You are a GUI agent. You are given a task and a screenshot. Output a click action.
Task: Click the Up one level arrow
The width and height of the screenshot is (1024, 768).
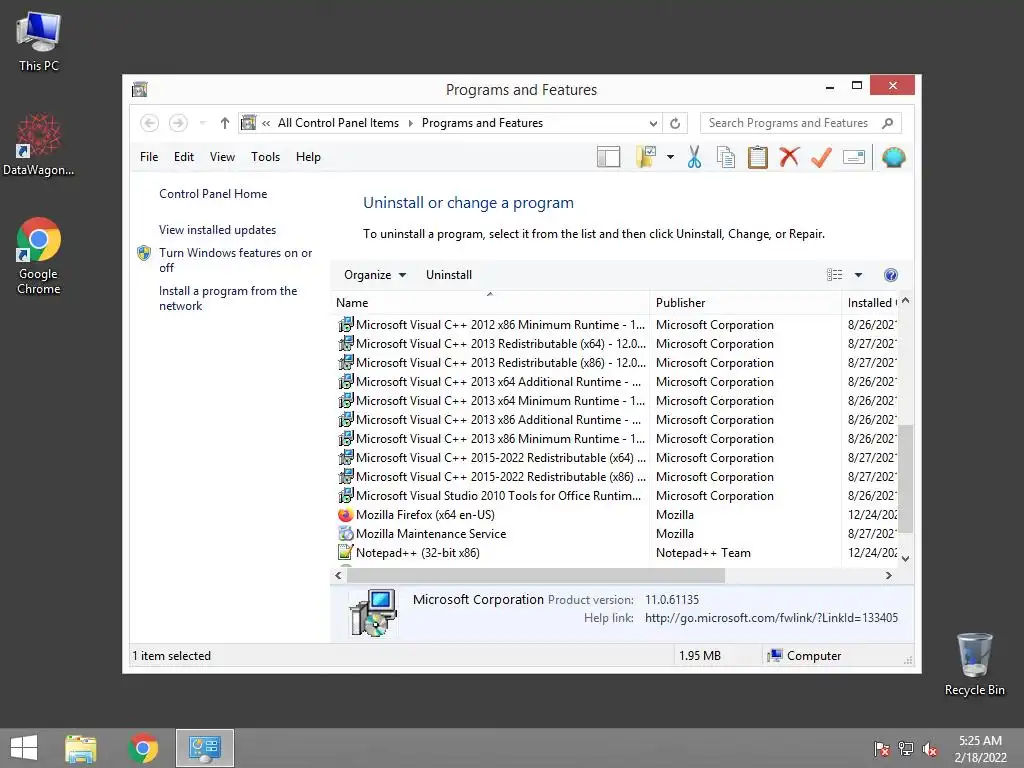(225, 123)
